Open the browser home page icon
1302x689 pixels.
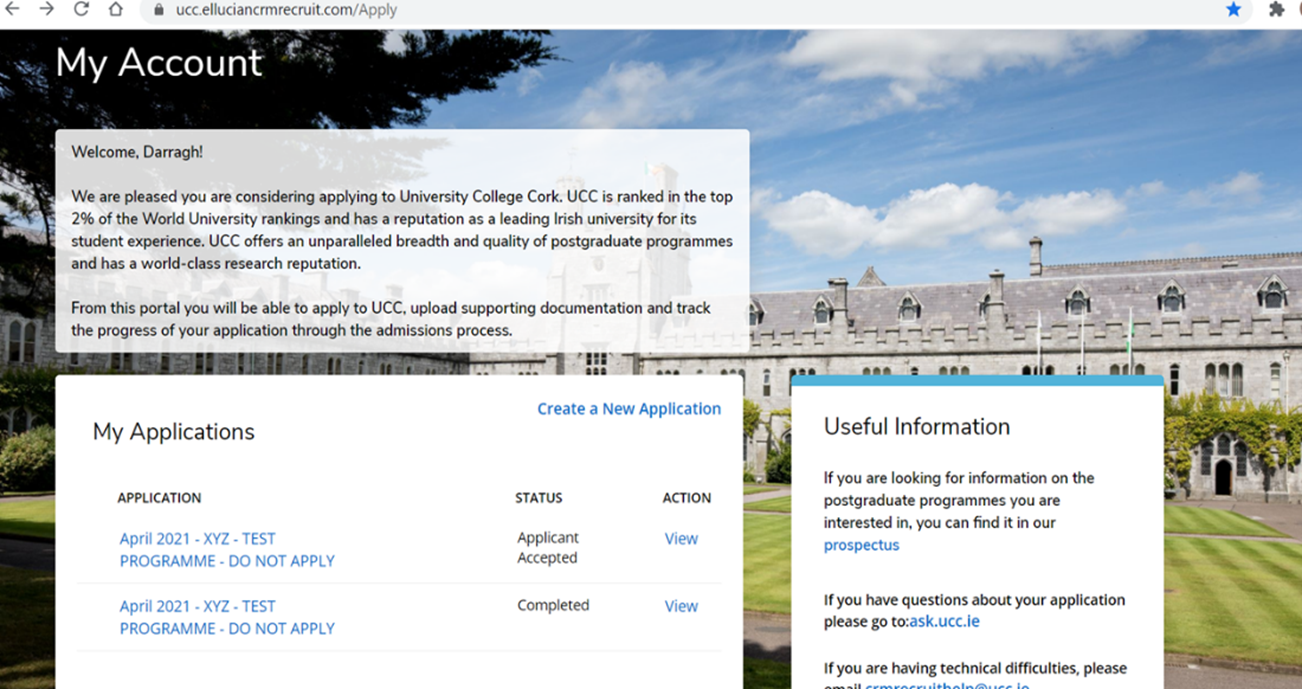(116, 9)
